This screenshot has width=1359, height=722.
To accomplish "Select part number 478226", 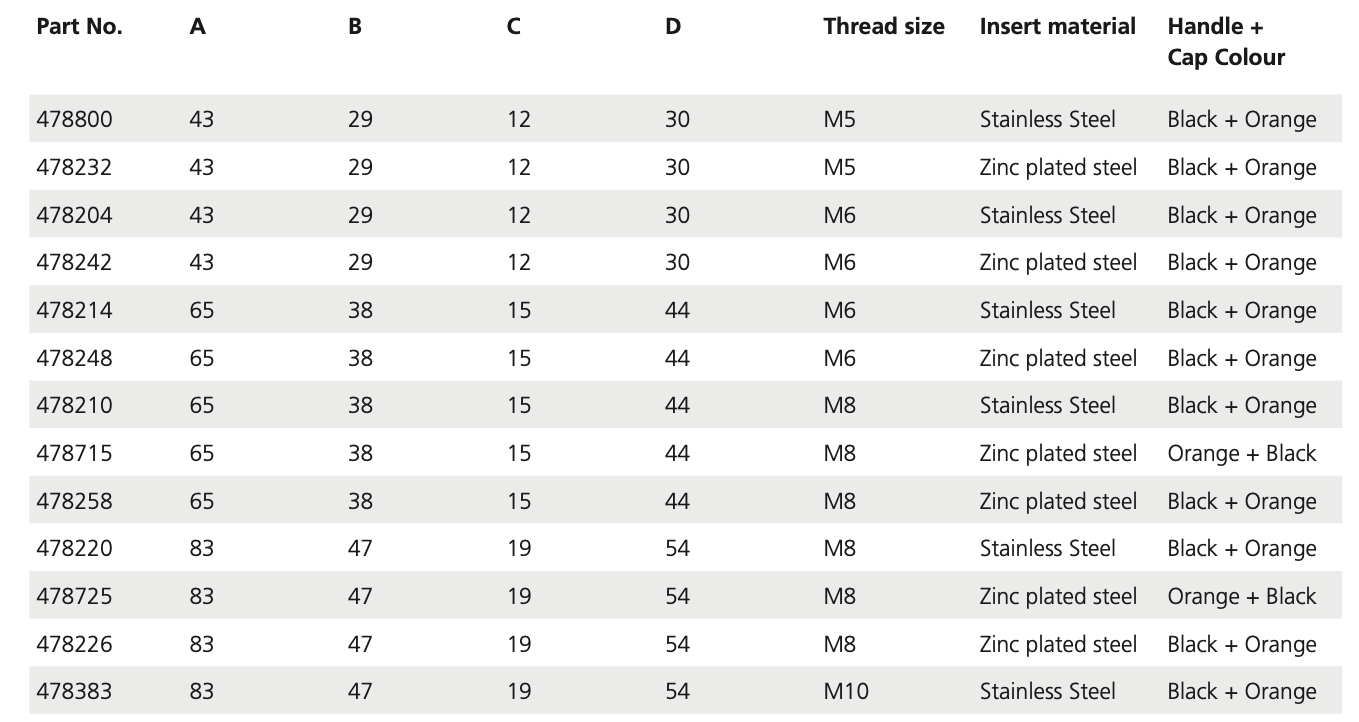I will point(75,645).
